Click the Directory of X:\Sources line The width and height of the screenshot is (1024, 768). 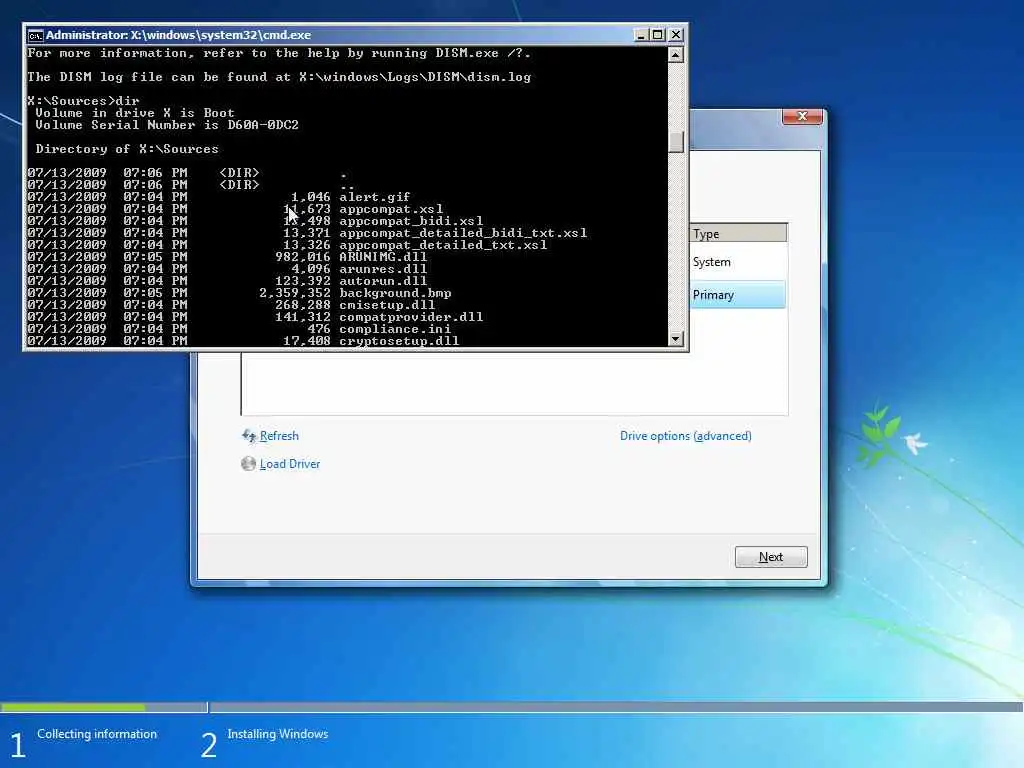[x=127, y=149]
